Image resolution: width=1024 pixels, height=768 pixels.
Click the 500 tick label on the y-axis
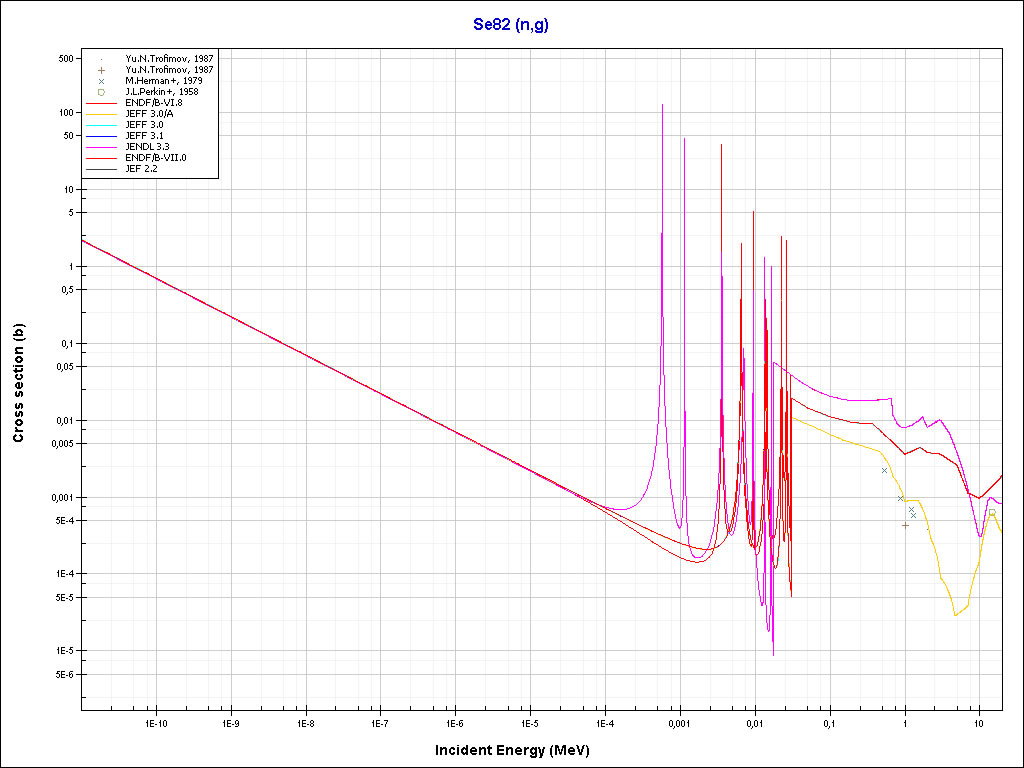tap(67, 59)
